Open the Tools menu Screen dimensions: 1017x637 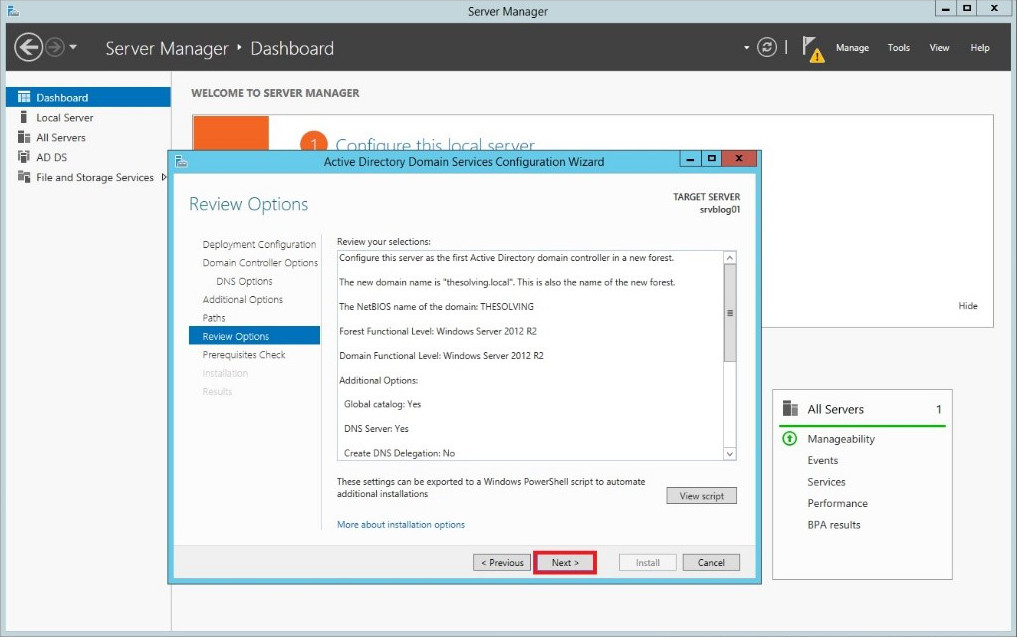pos(898,48)
